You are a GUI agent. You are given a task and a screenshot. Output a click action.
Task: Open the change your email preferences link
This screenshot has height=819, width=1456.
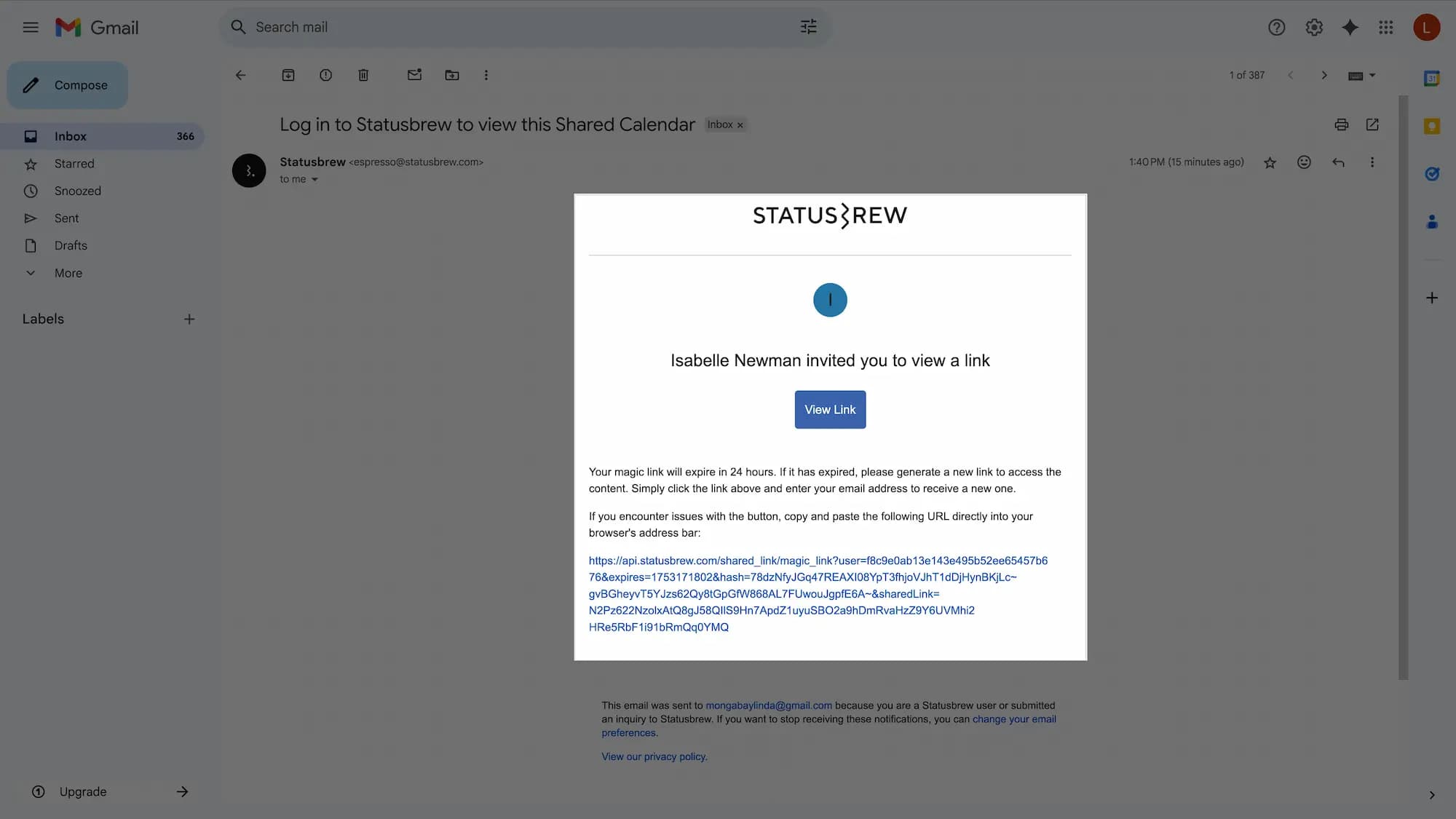(1013, 719)
